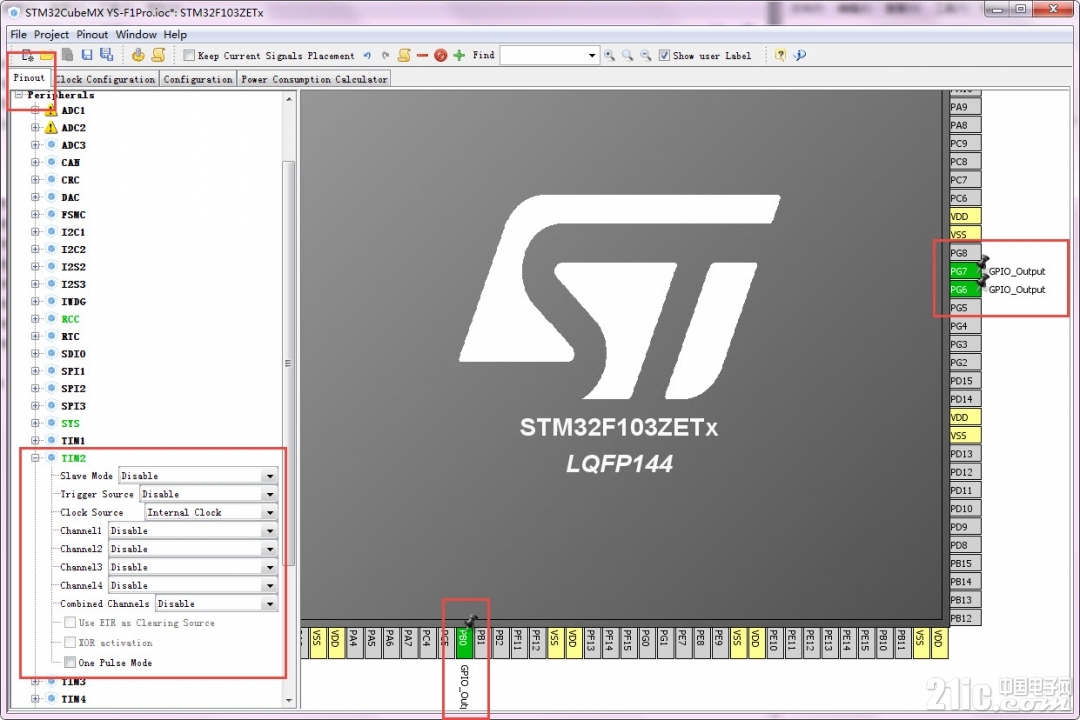The width and height of the screenshot is (1080, 720).
Task: Click the peripherals tree vertical scrollbar
Action: pos(289,363)
